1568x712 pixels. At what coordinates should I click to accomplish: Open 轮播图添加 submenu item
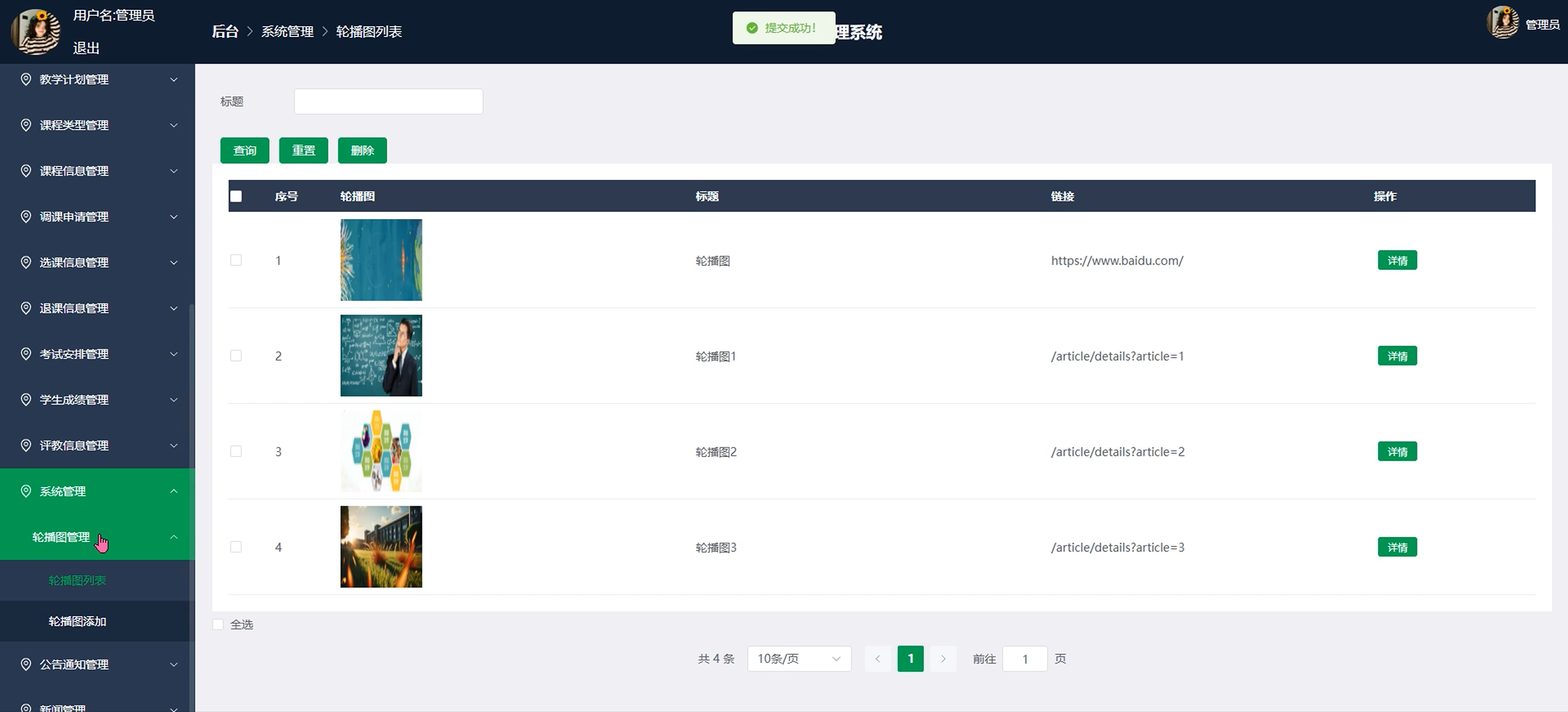tap(77, 621)
